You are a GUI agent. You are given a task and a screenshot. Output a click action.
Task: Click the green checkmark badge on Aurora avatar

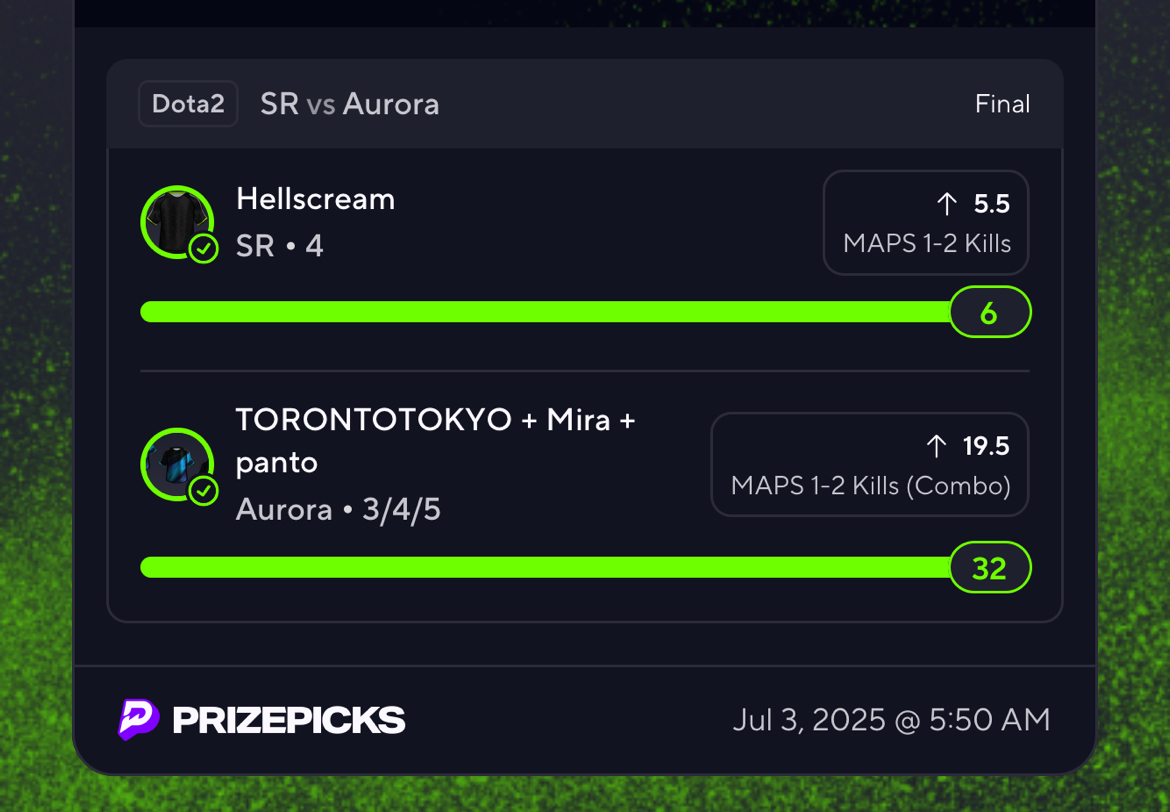[x=203, y=491]
